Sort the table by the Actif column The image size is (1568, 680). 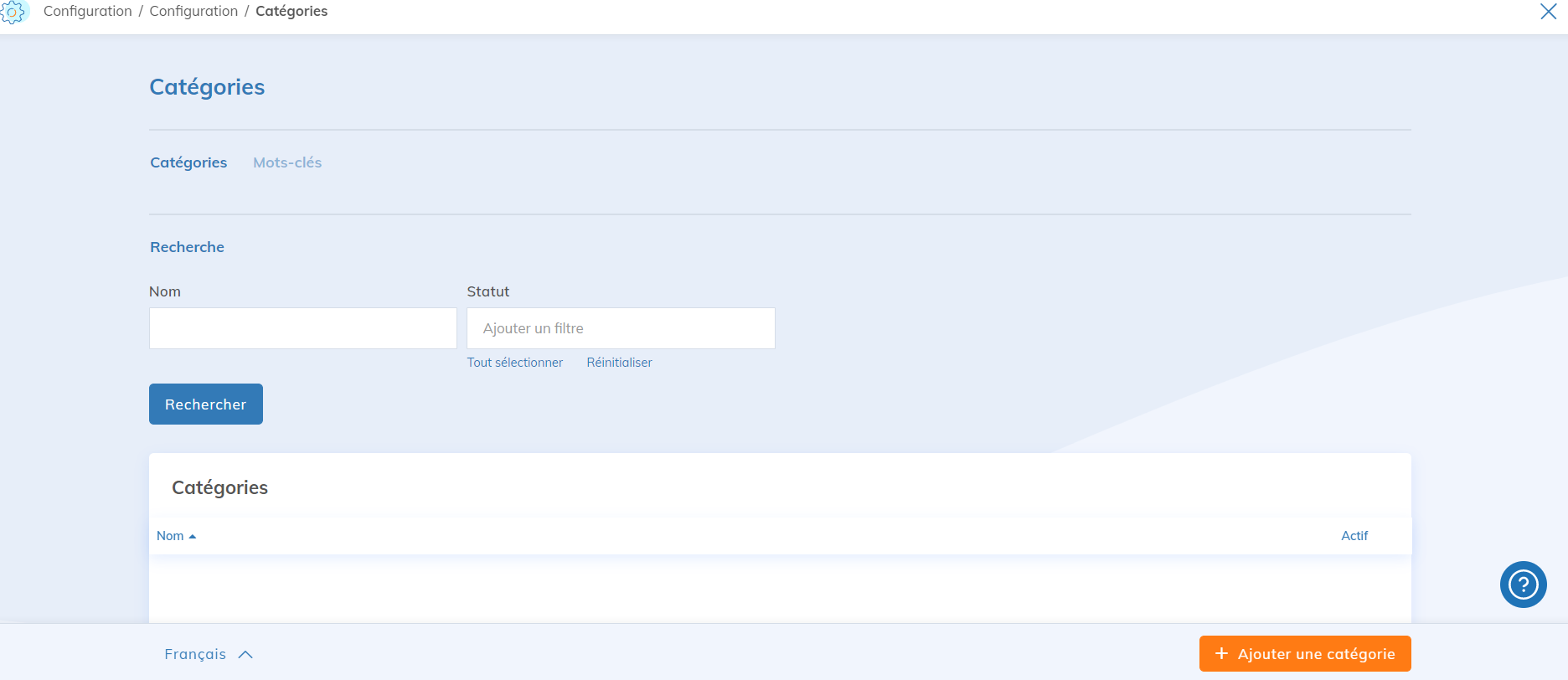(x=1354, y=536)
